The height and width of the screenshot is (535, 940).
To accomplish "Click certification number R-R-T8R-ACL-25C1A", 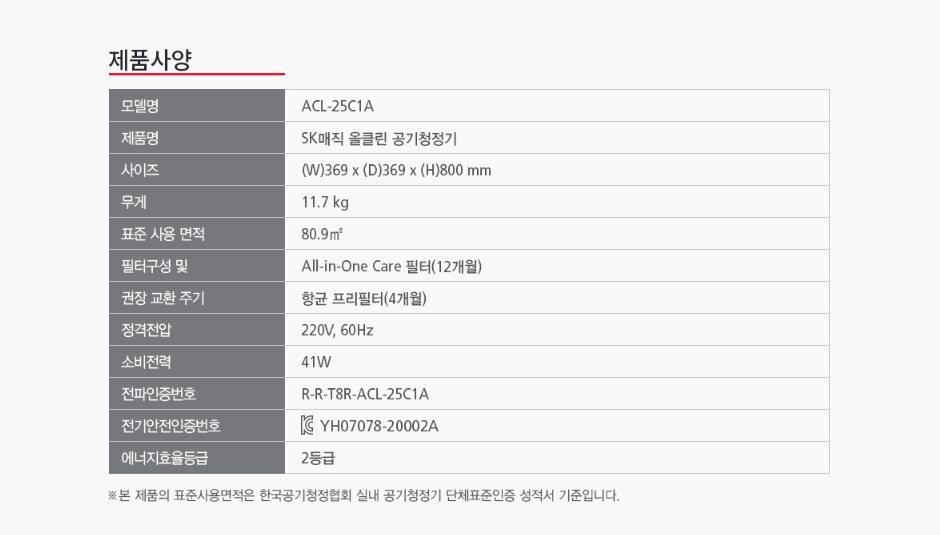I will point(365,394).
